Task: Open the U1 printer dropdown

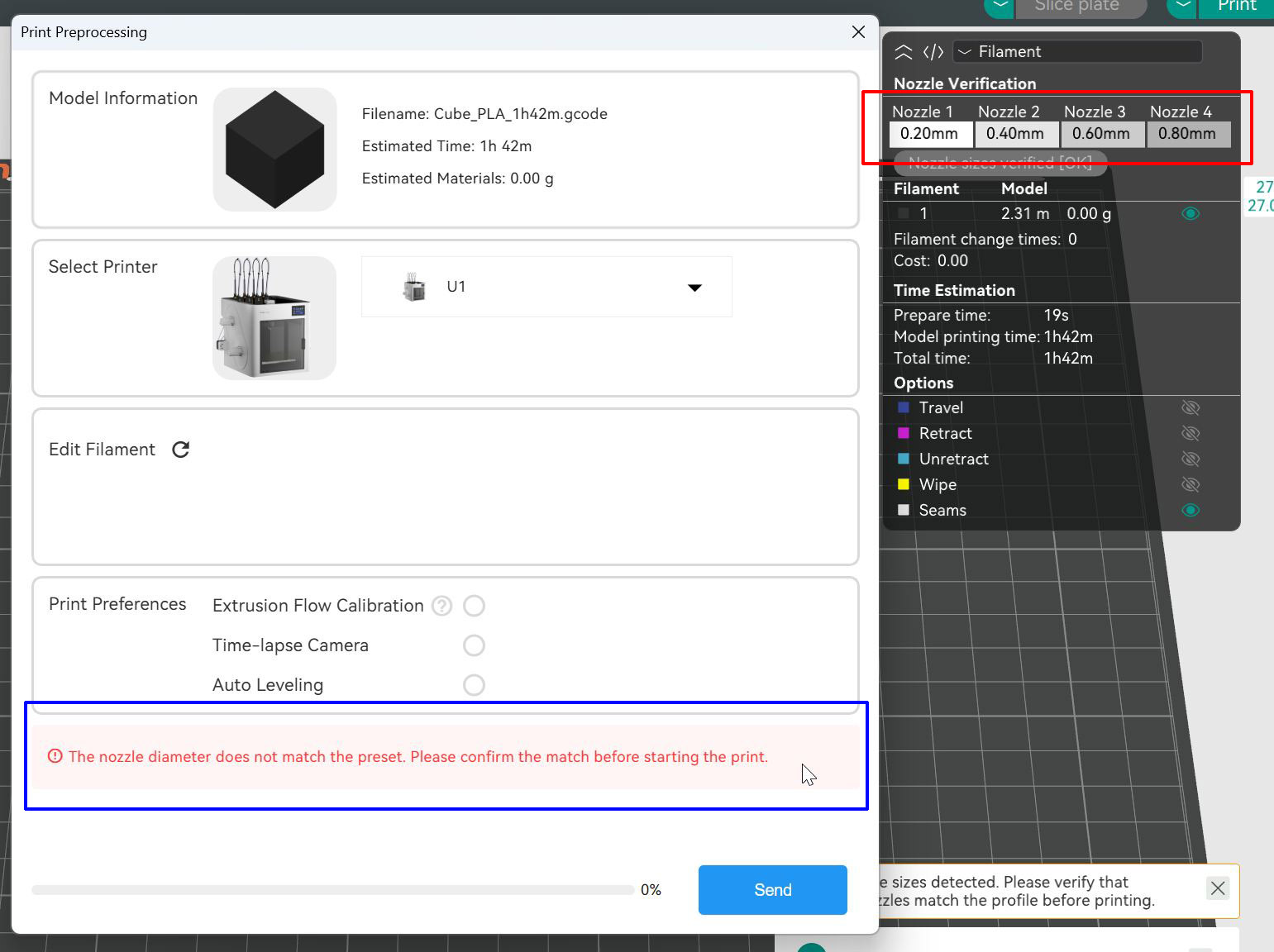Action: (546, 287)
